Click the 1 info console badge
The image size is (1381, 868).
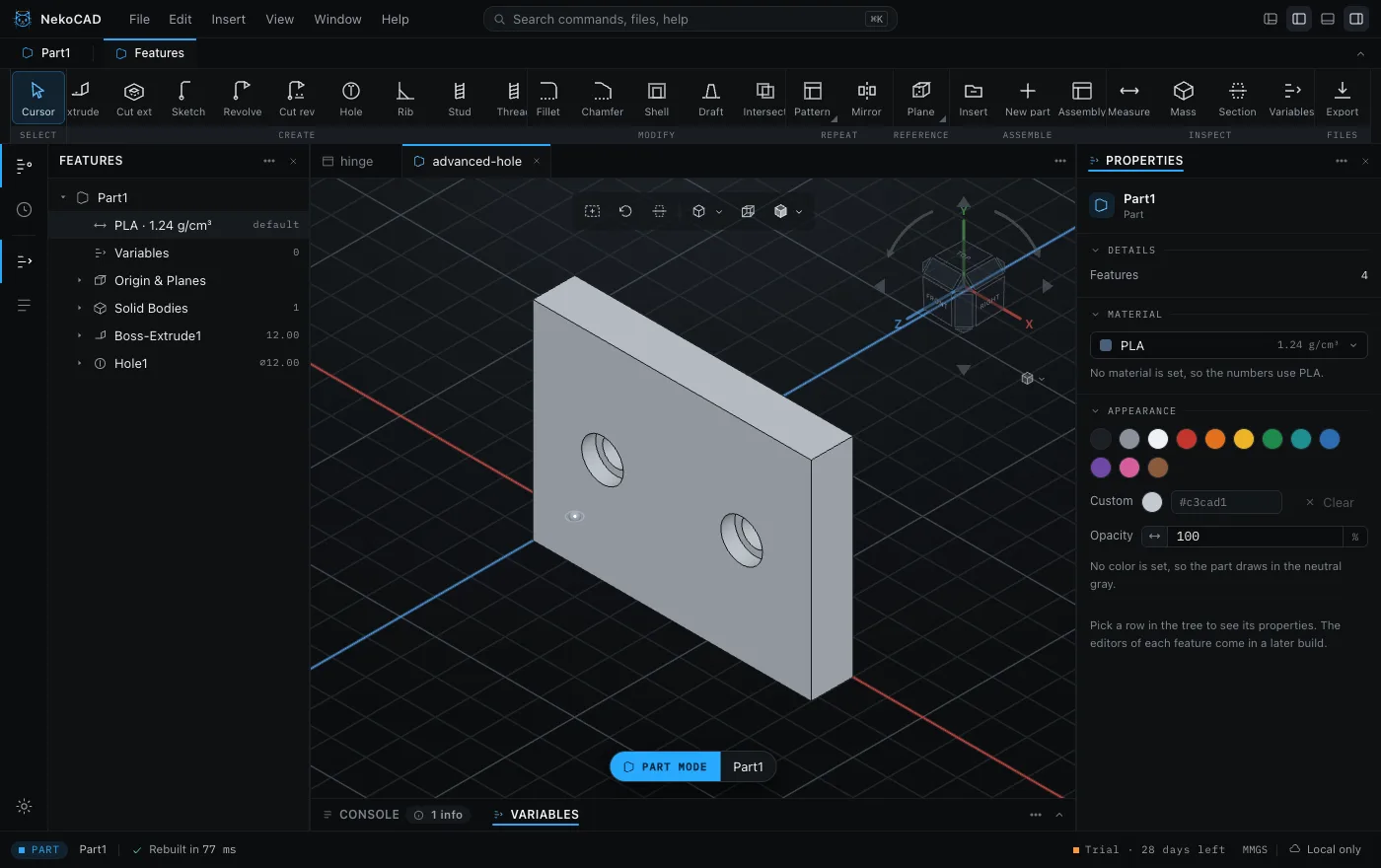tap(439, 815)
